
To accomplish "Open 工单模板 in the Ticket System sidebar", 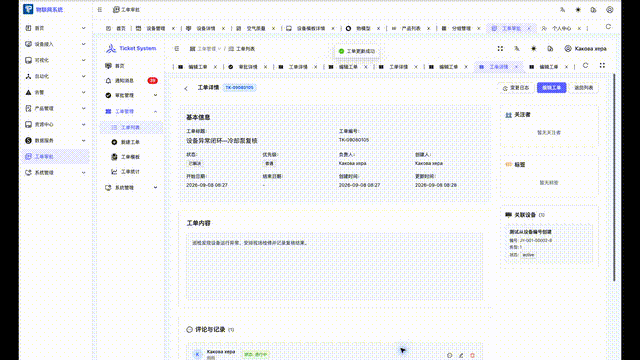I will click(x=131, y=157).
